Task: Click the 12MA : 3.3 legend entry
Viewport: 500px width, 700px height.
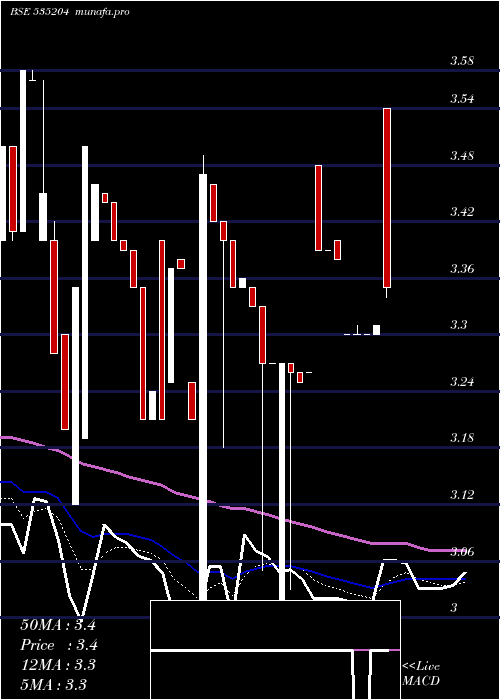Action: [58, 665]
